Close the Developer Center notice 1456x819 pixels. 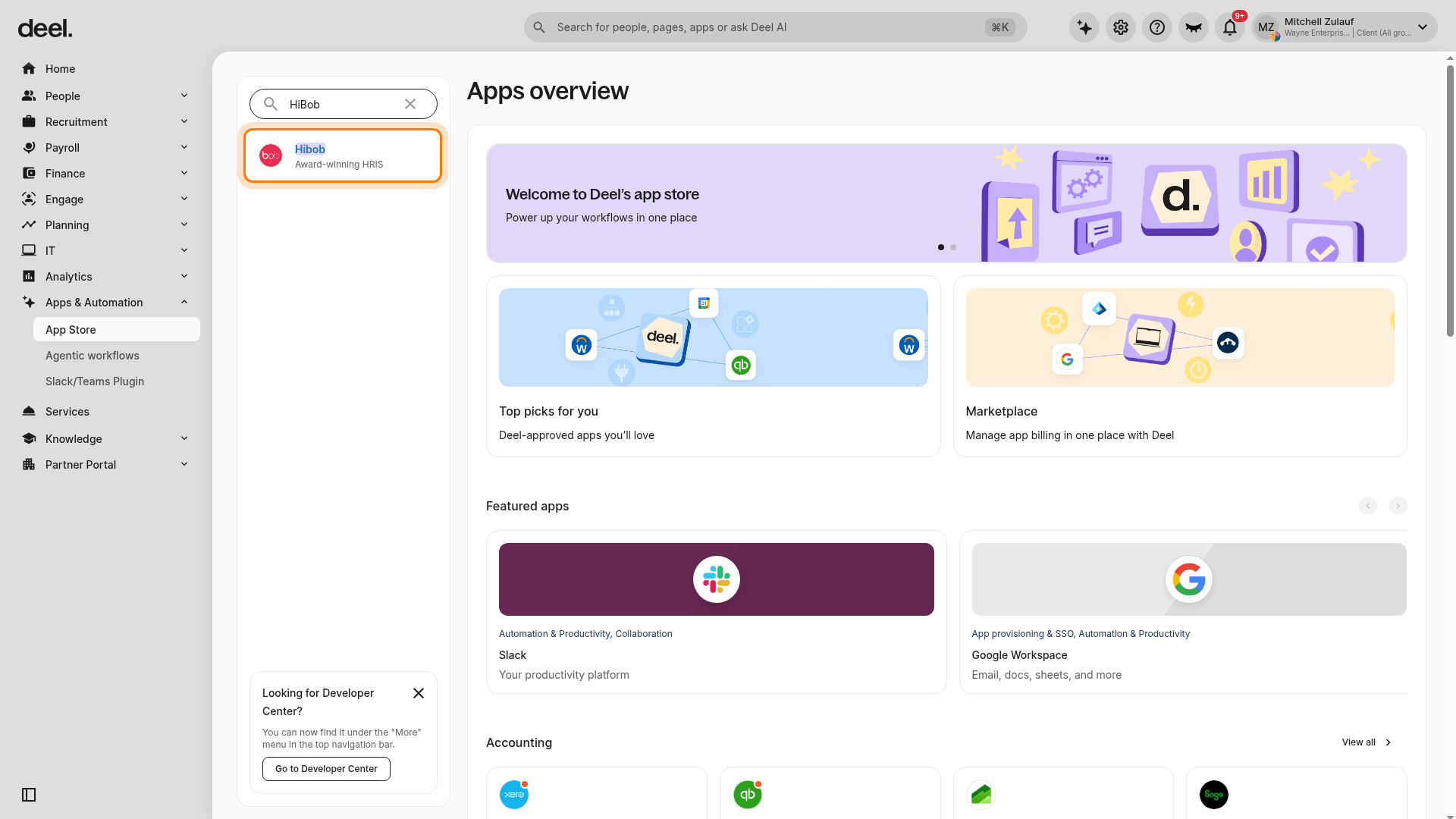click(x=419, y=693)
